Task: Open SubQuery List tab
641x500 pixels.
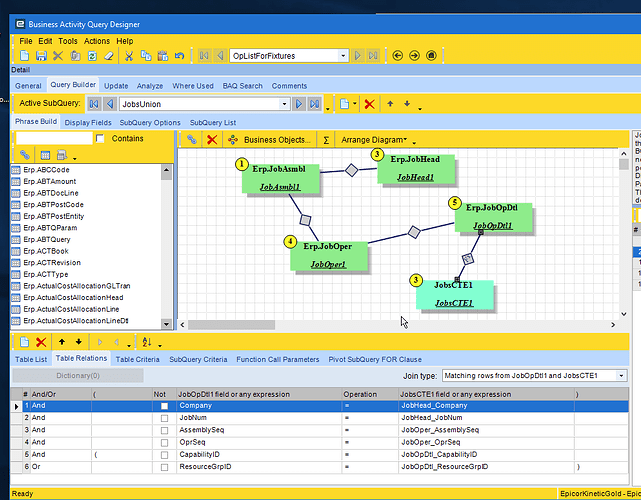Action: (213, 123)
